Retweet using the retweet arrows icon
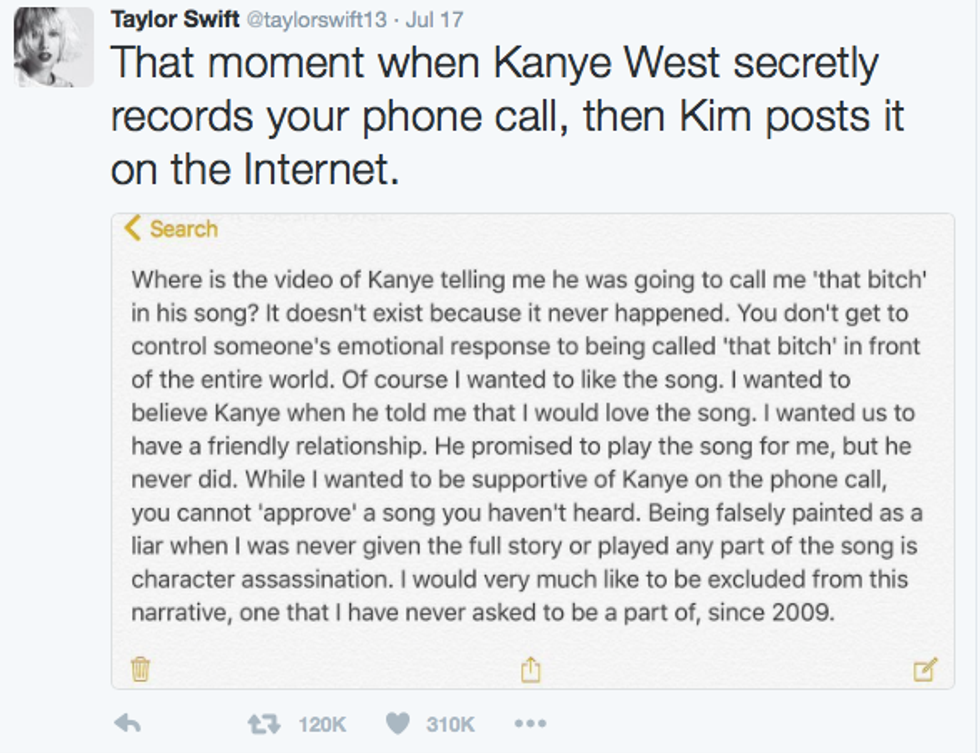This screenshot has width=980, height=753. pos(264,723)
